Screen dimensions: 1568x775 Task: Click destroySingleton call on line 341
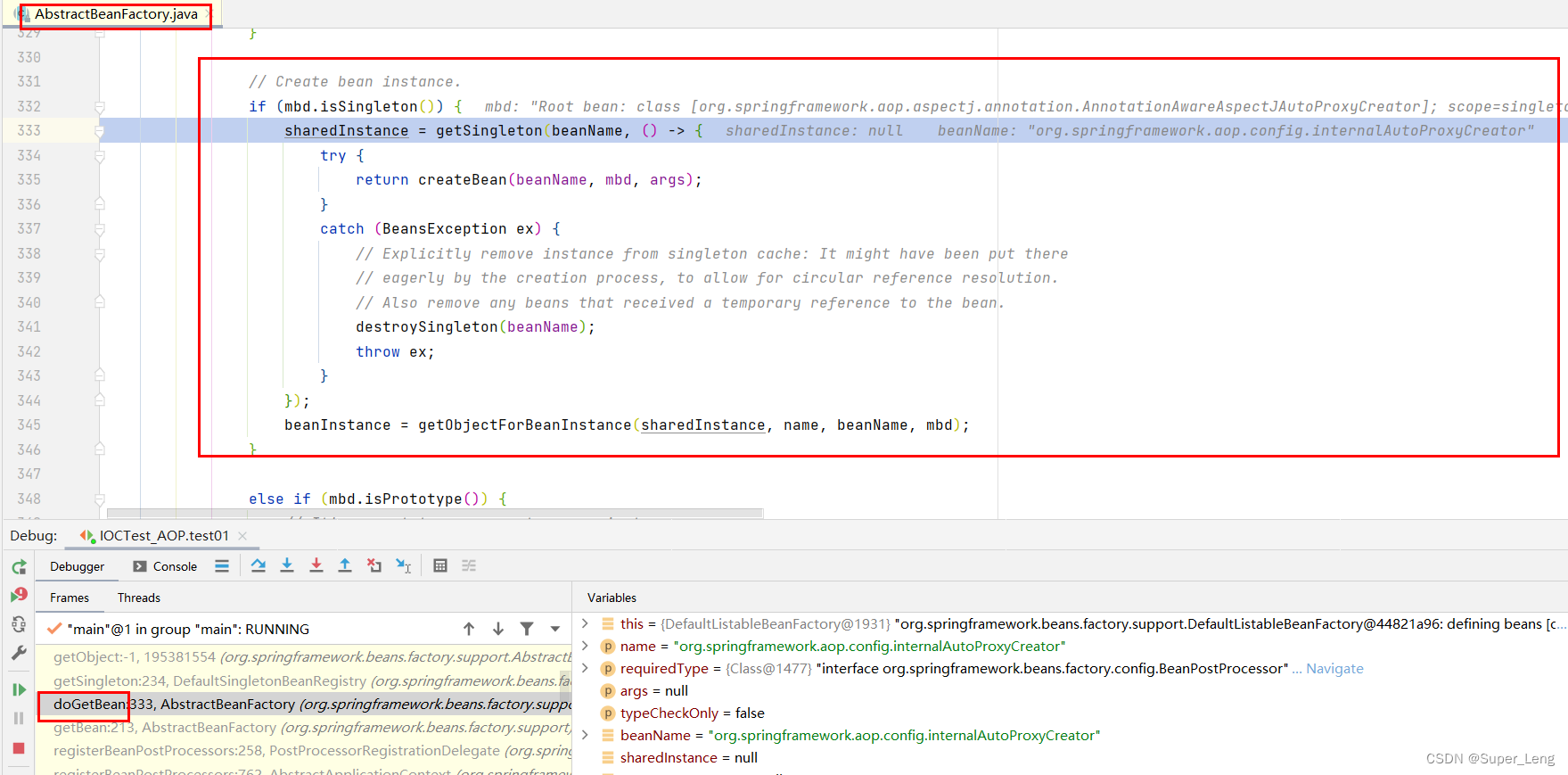pos(426,327)
